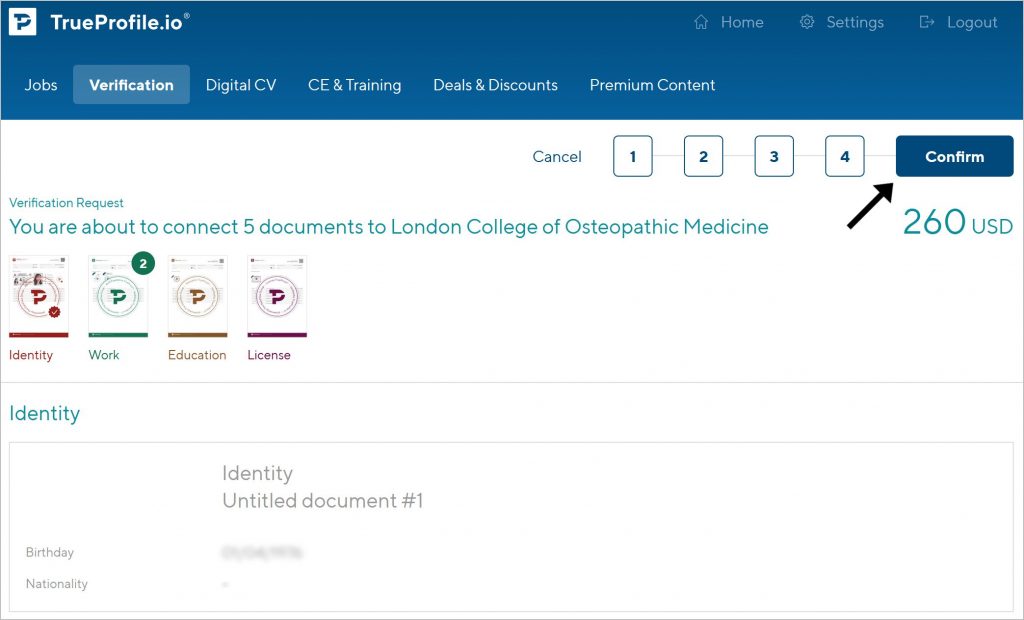
Task: Switch to the Jobs tab
Action: pos(40,85)
